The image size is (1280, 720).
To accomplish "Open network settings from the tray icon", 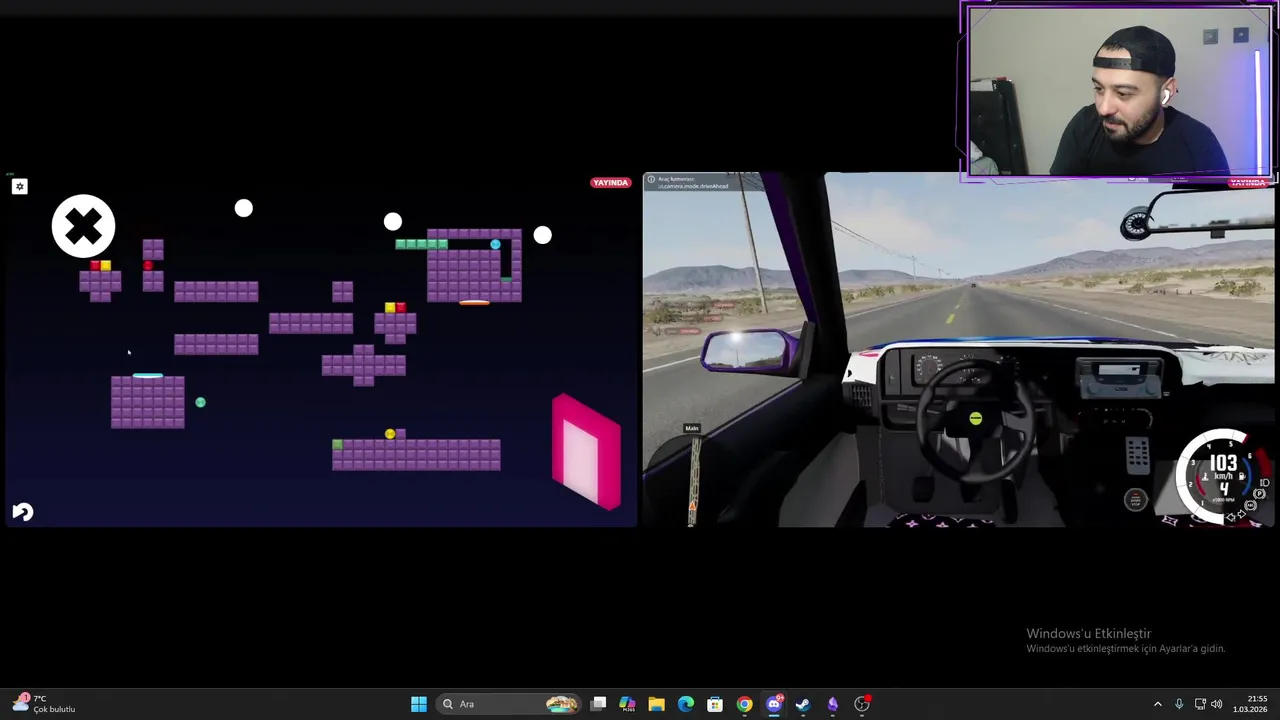I will 1200,704.
